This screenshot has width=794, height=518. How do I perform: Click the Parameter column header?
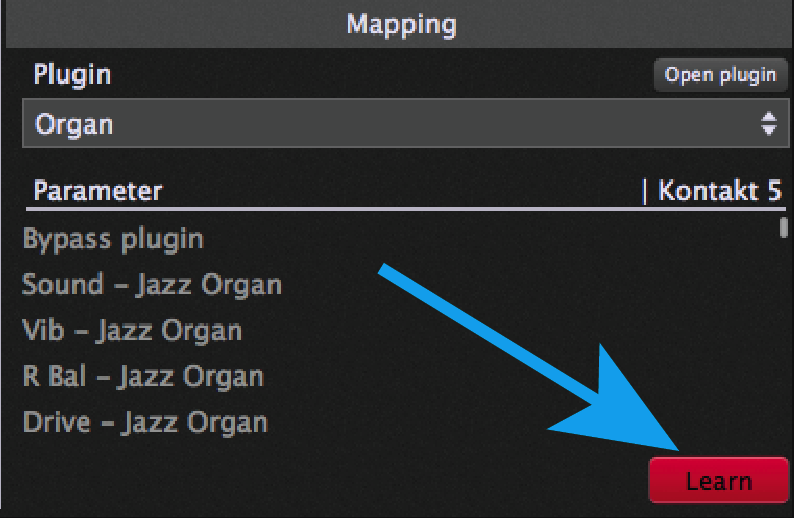point(98,191)
